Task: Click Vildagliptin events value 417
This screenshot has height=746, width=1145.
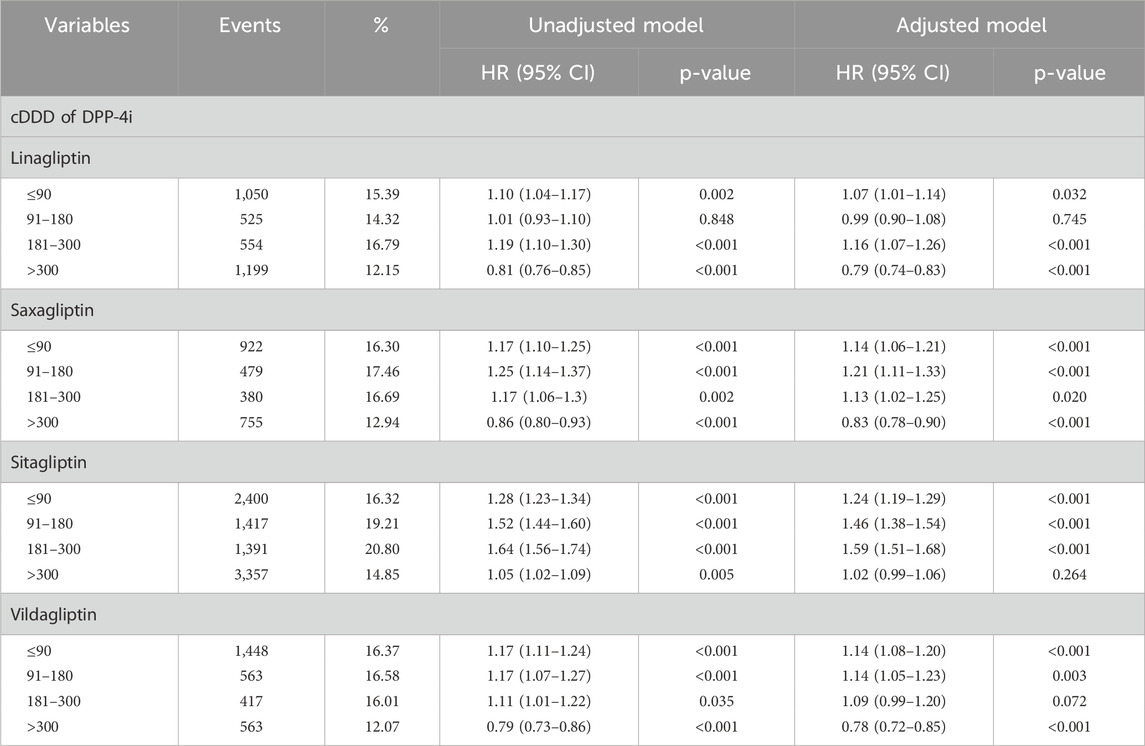Action: tap(251, 702)
